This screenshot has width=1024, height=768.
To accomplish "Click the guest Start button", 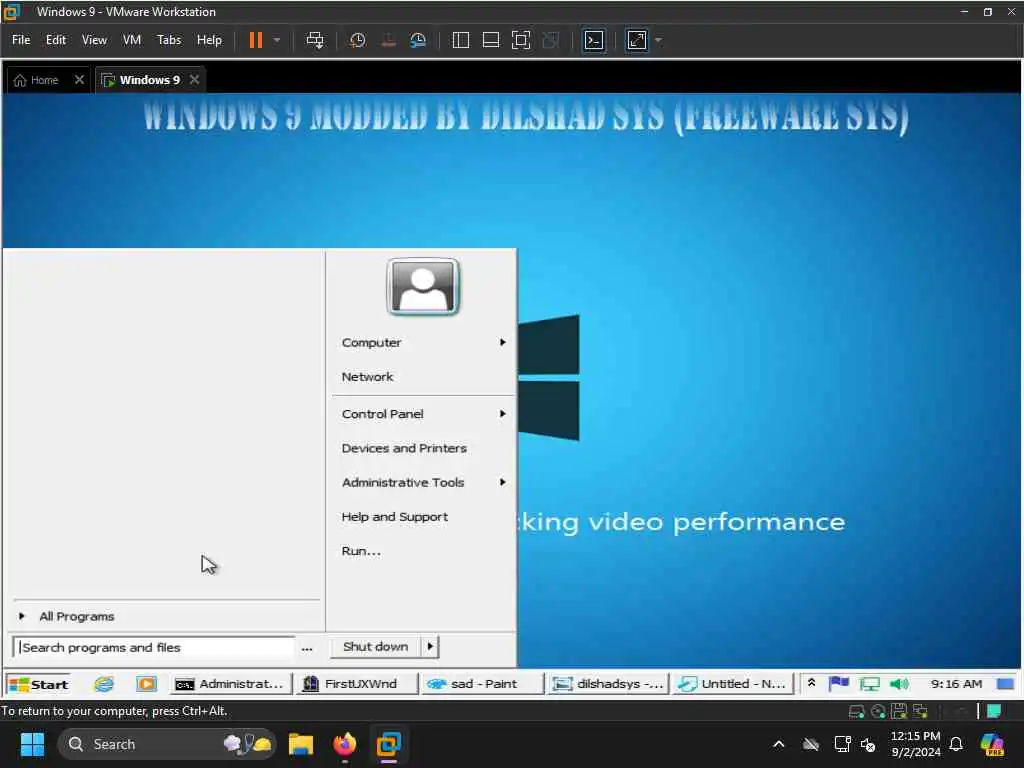I will [x=39, y=684].
